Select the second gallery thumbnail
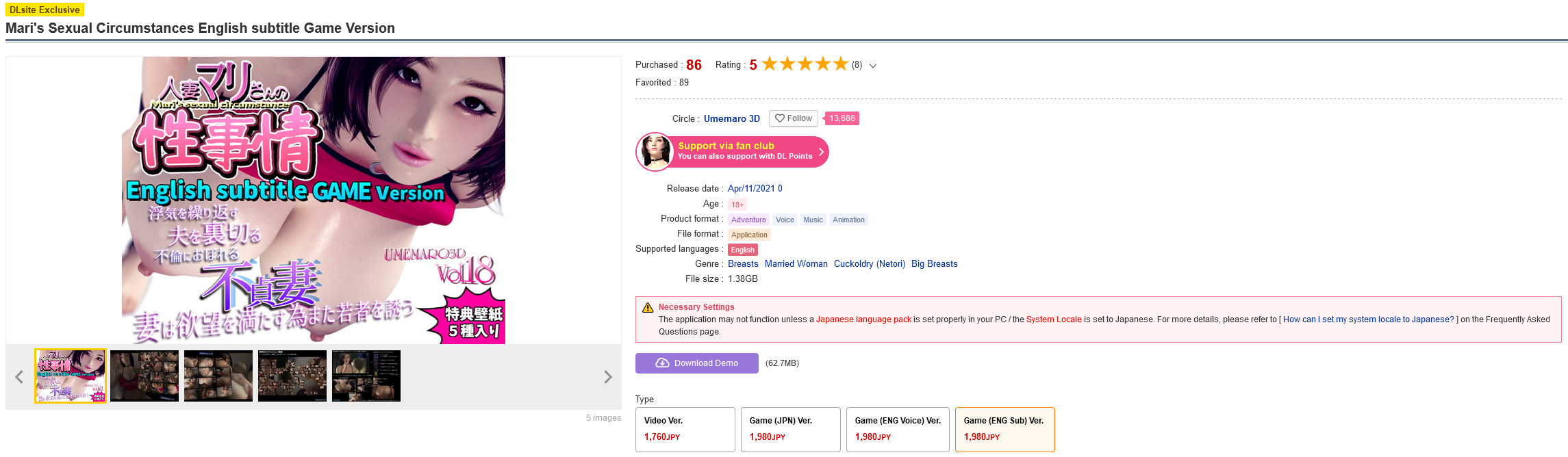1568x457 pixels. coord(144,376)
